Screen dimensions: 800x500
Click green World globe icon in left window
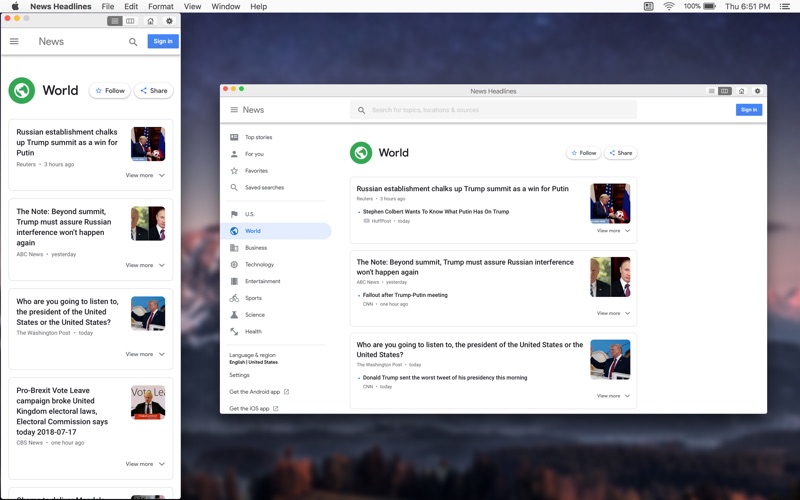click(21, 90)
